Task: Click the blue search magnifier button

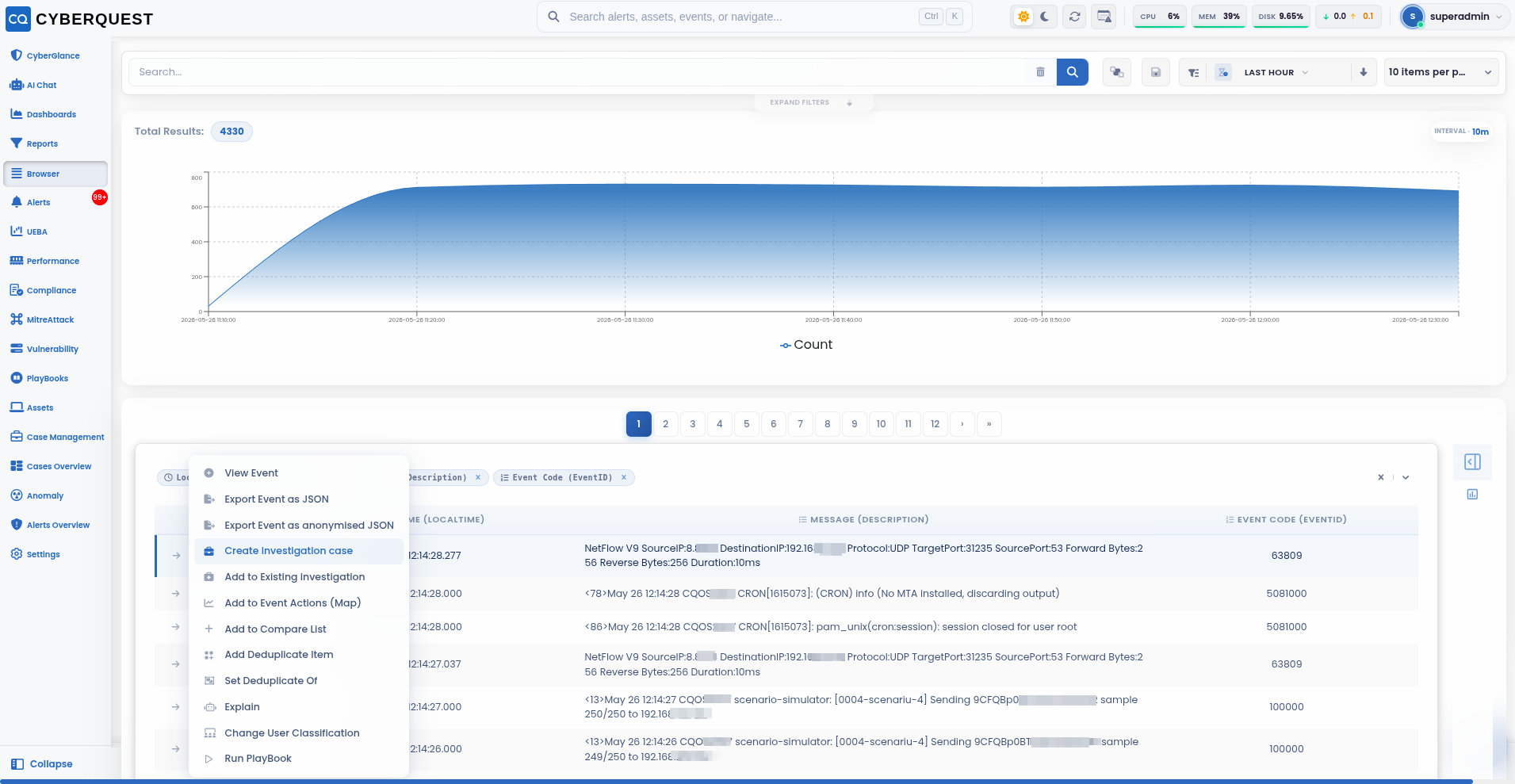Action: tap(1072, 72)
